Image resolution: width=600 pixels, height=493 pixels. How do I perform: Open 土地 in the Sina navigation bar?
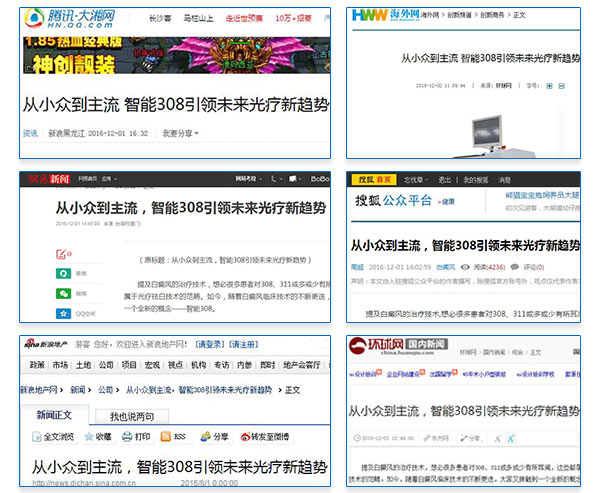tap(84, 365)
